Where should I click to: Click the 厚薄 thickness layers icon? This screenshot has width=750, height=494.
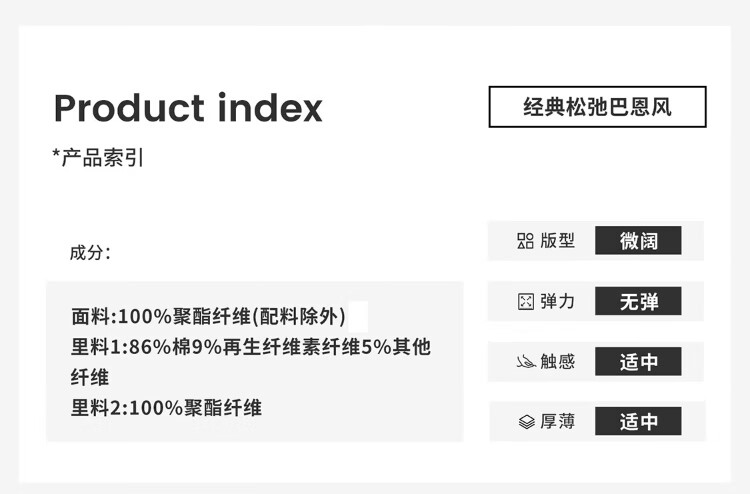pyautogui.click(x=527, y=422)
